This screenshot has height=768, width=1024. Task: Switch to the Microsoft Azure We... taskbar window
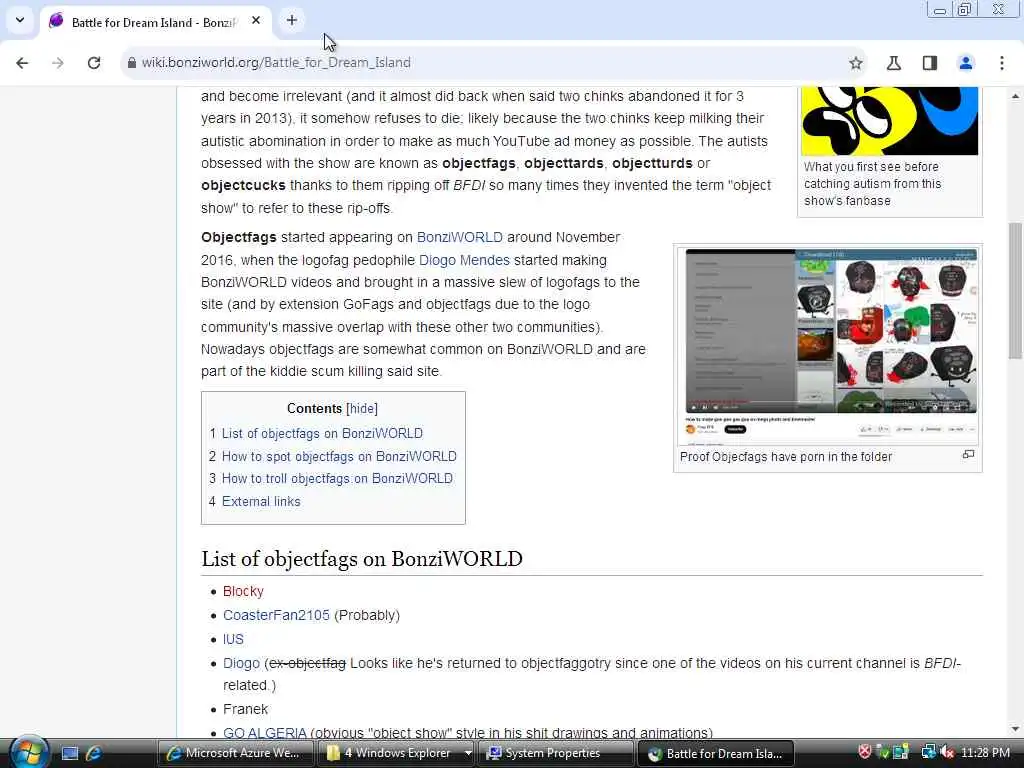point(235,754)
